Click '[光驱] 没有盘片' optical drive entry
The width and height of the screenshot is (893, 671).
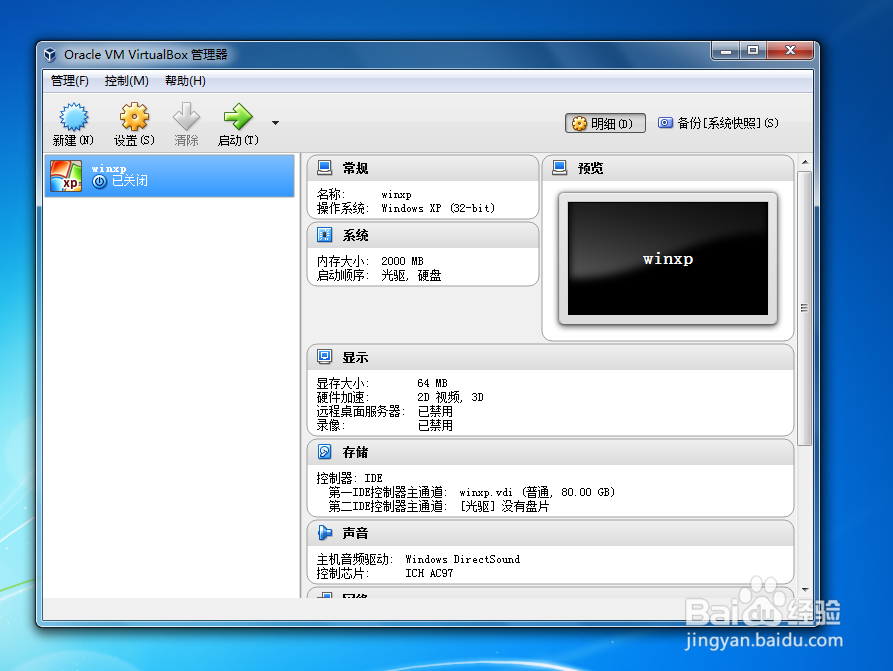click(505, 506)
